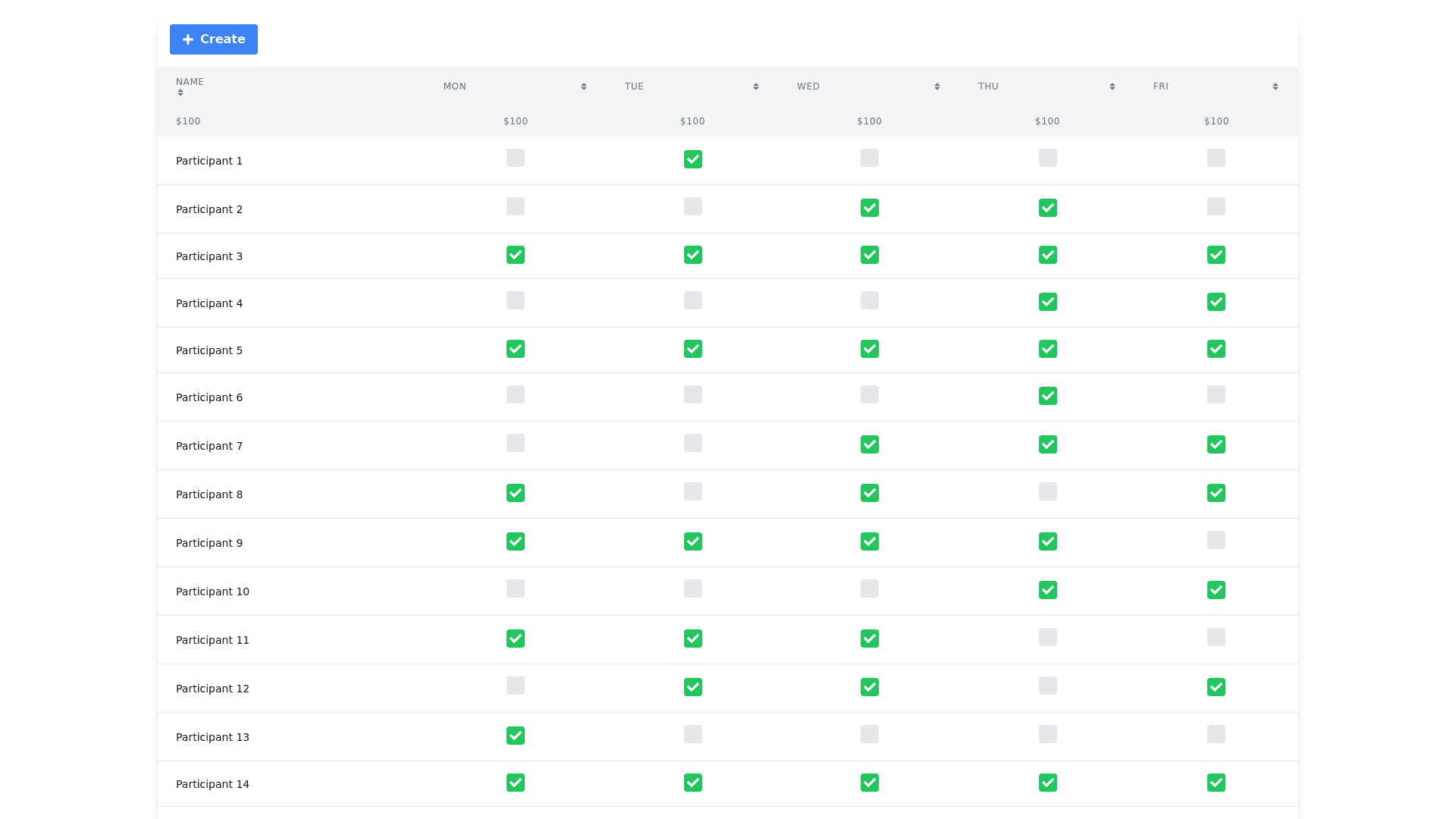Screen dimensions: 1456x819
Task: Click the Participant 5 name cell
Action: tap(209, 350)
